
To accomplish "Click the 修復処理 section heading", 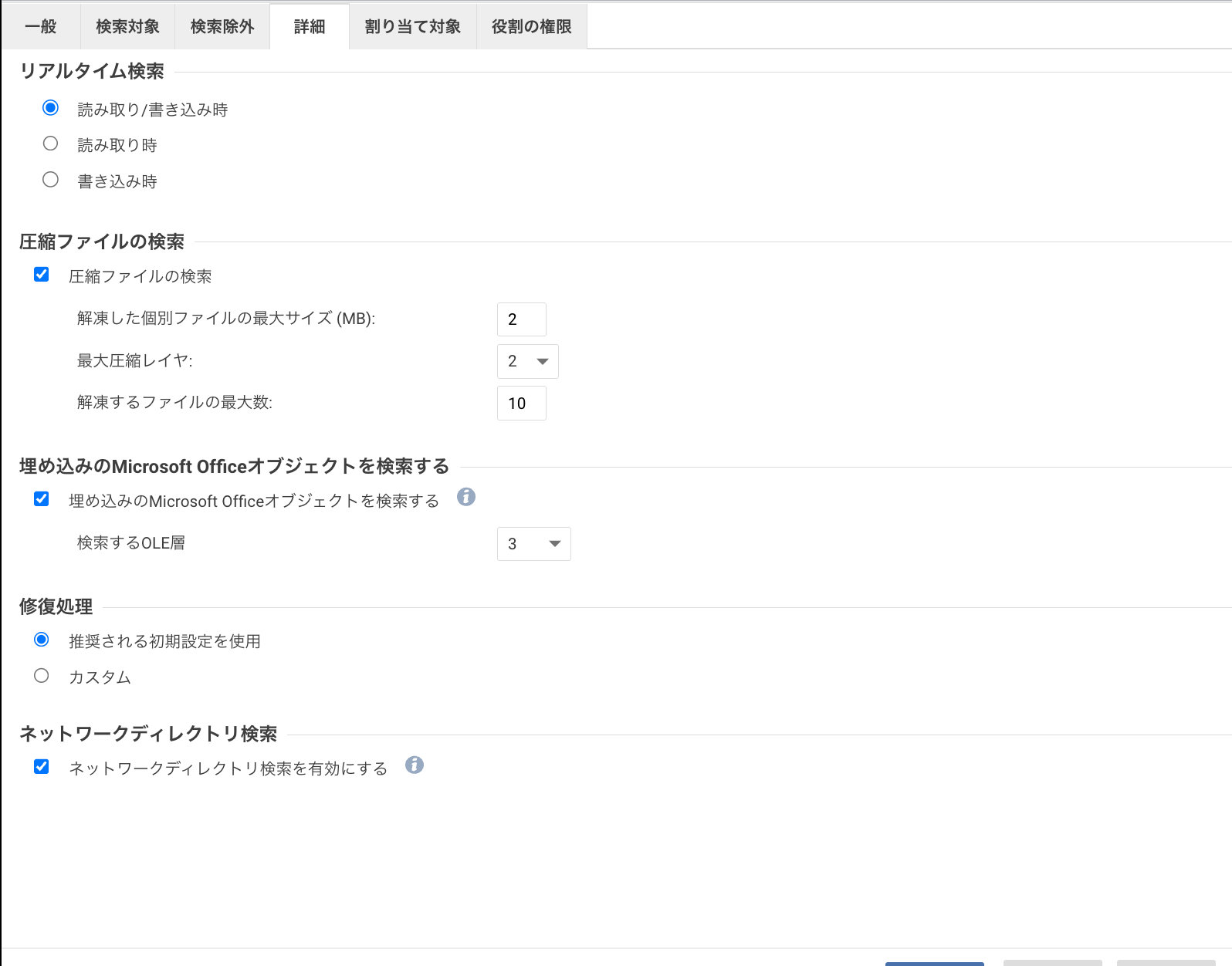I will [x=56, y=606].
